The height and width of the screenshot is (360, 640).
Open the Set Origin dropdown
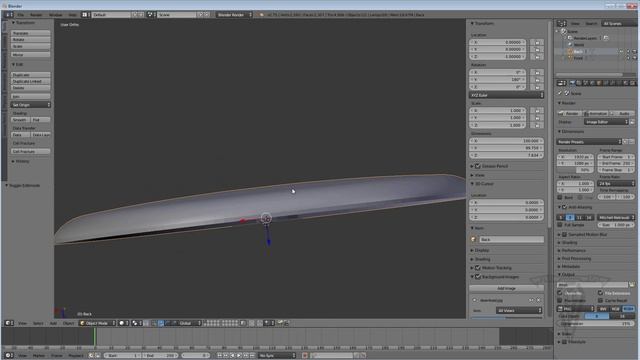pyautogui.click(x=31, y=105)
